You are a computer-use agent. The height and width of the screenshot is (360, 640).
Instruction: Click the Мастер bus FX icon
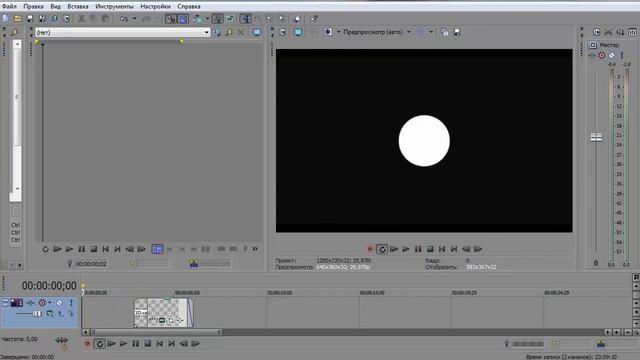(592, 55)
